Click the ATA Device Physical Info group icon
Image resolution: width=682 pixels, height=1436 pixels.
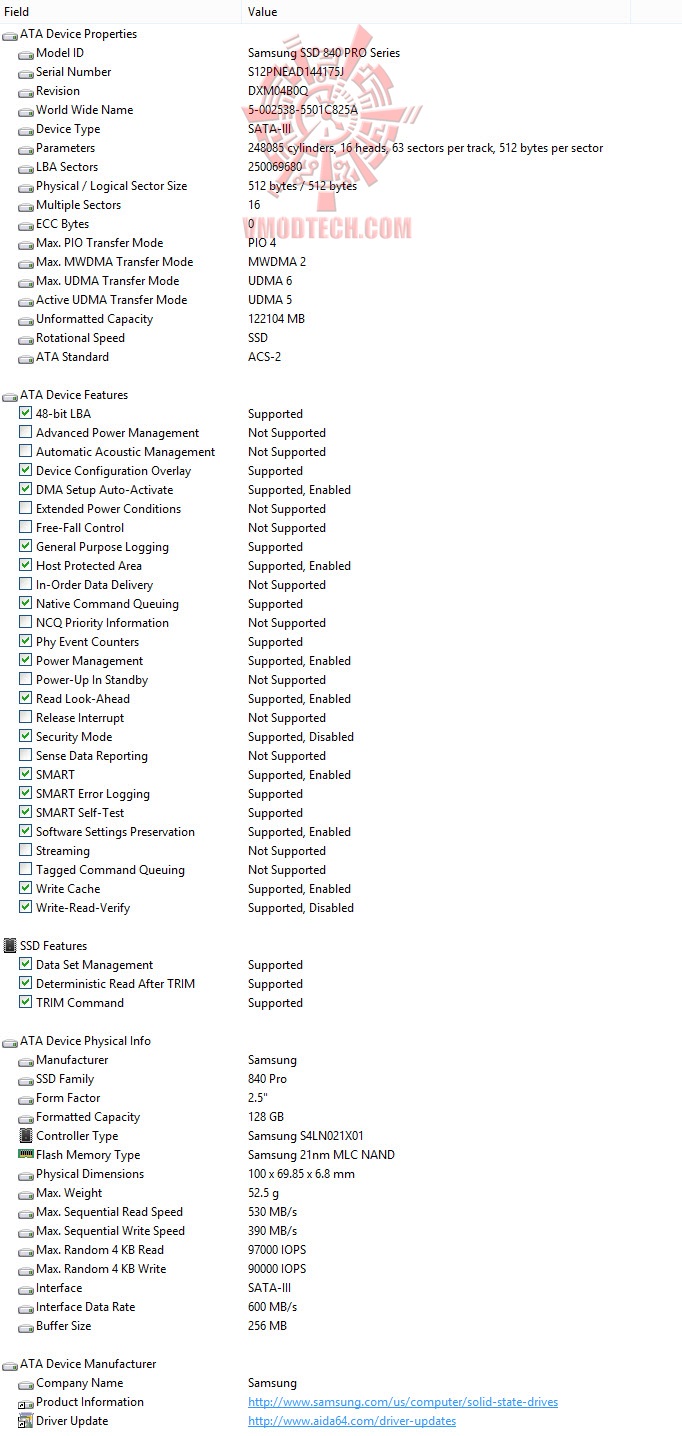[x=10, y=1041]
